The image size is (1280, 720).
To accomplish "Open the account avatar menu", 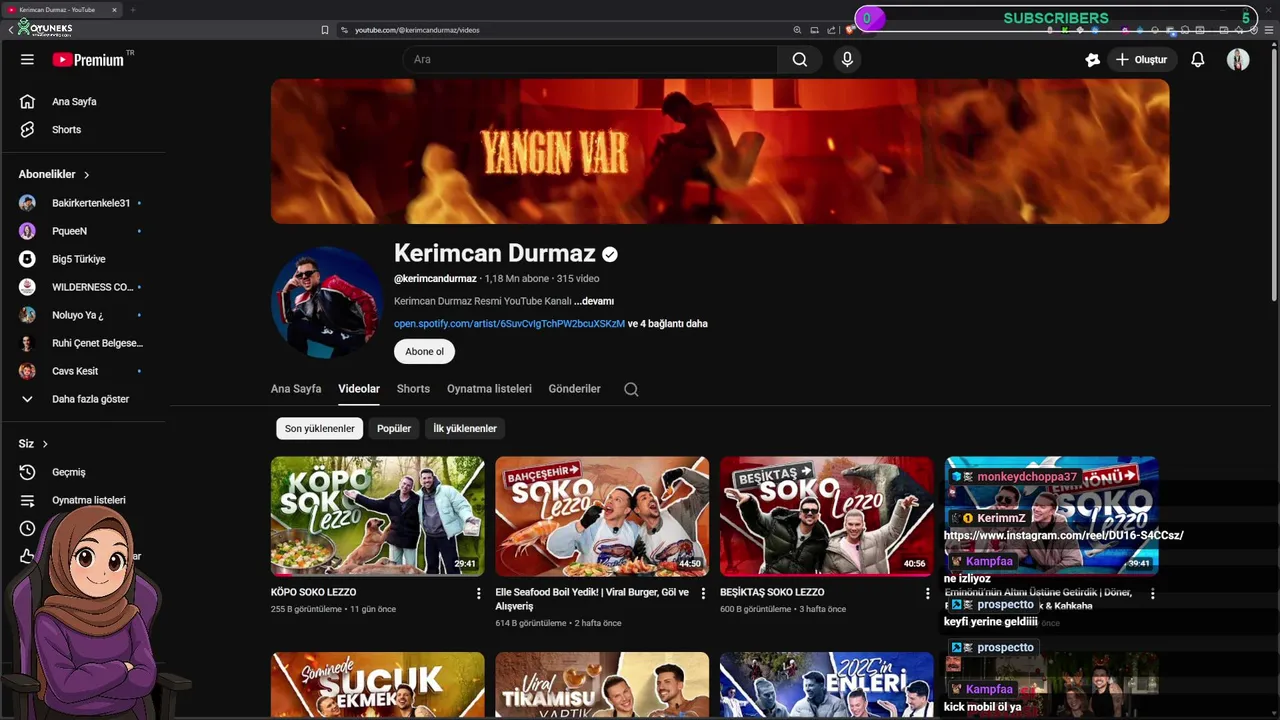I will click(x=1238, y=60).
